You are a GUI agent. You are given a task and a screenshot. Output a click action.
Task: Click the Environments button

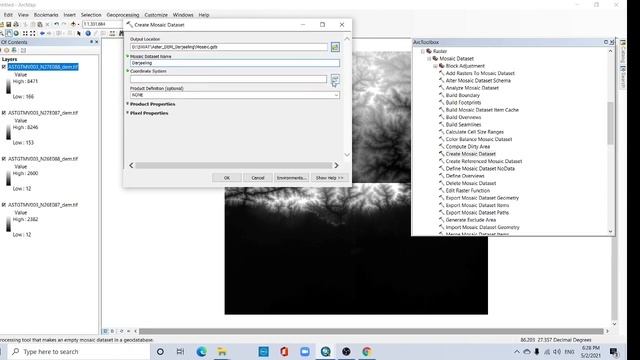click(291, 178)
